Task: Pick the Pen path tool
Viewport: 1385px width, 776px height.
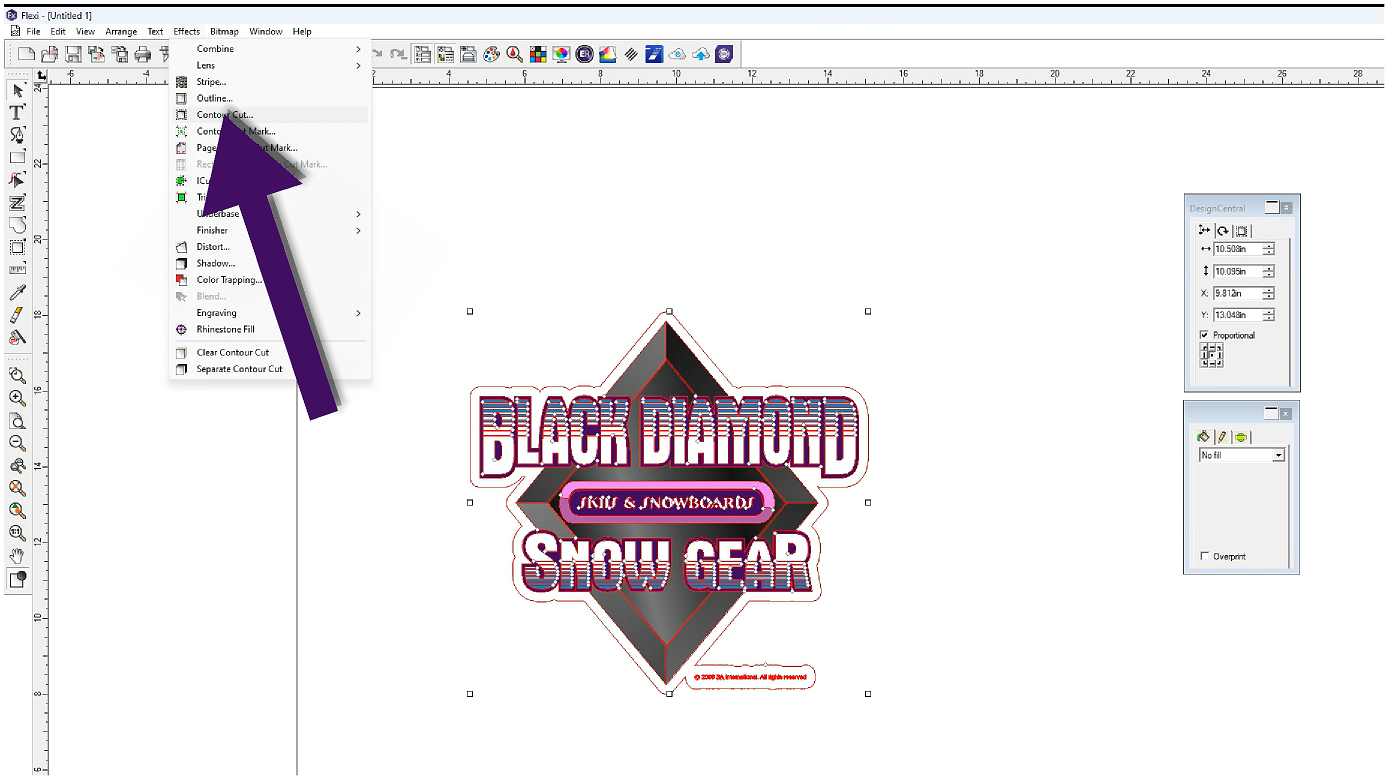Action: pyautogui.click(x=17, y=135)
